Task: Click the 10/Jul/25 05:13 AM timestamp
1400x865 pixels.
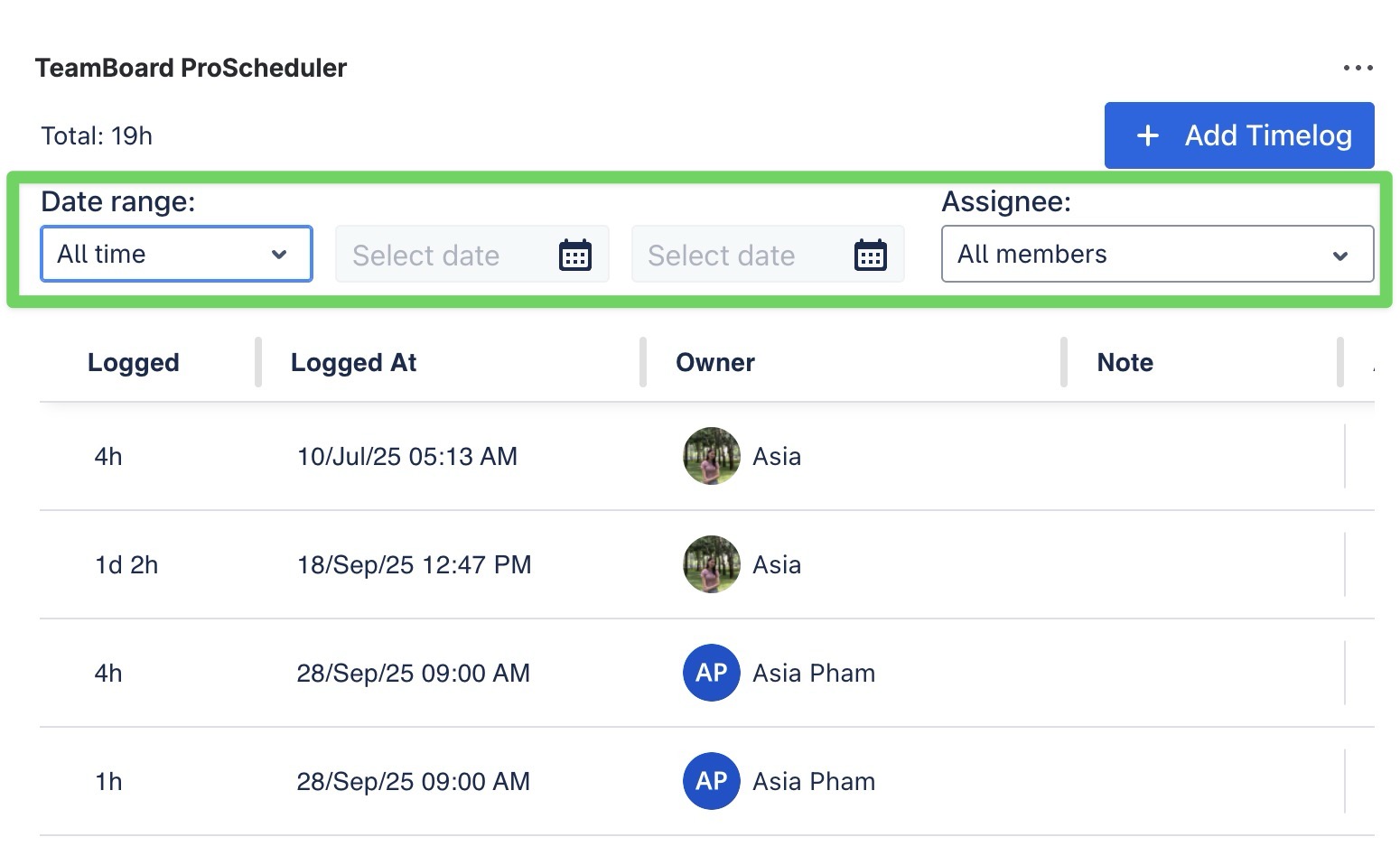Action: [x=407, y=456]
